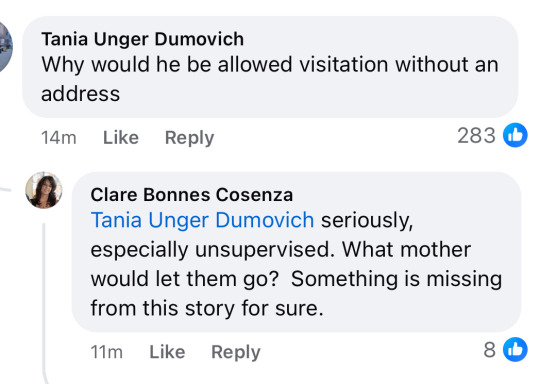Click the curved thread connector left of Clare's avatar
This screenshot has height=384, width=540.
click(6, 189)
